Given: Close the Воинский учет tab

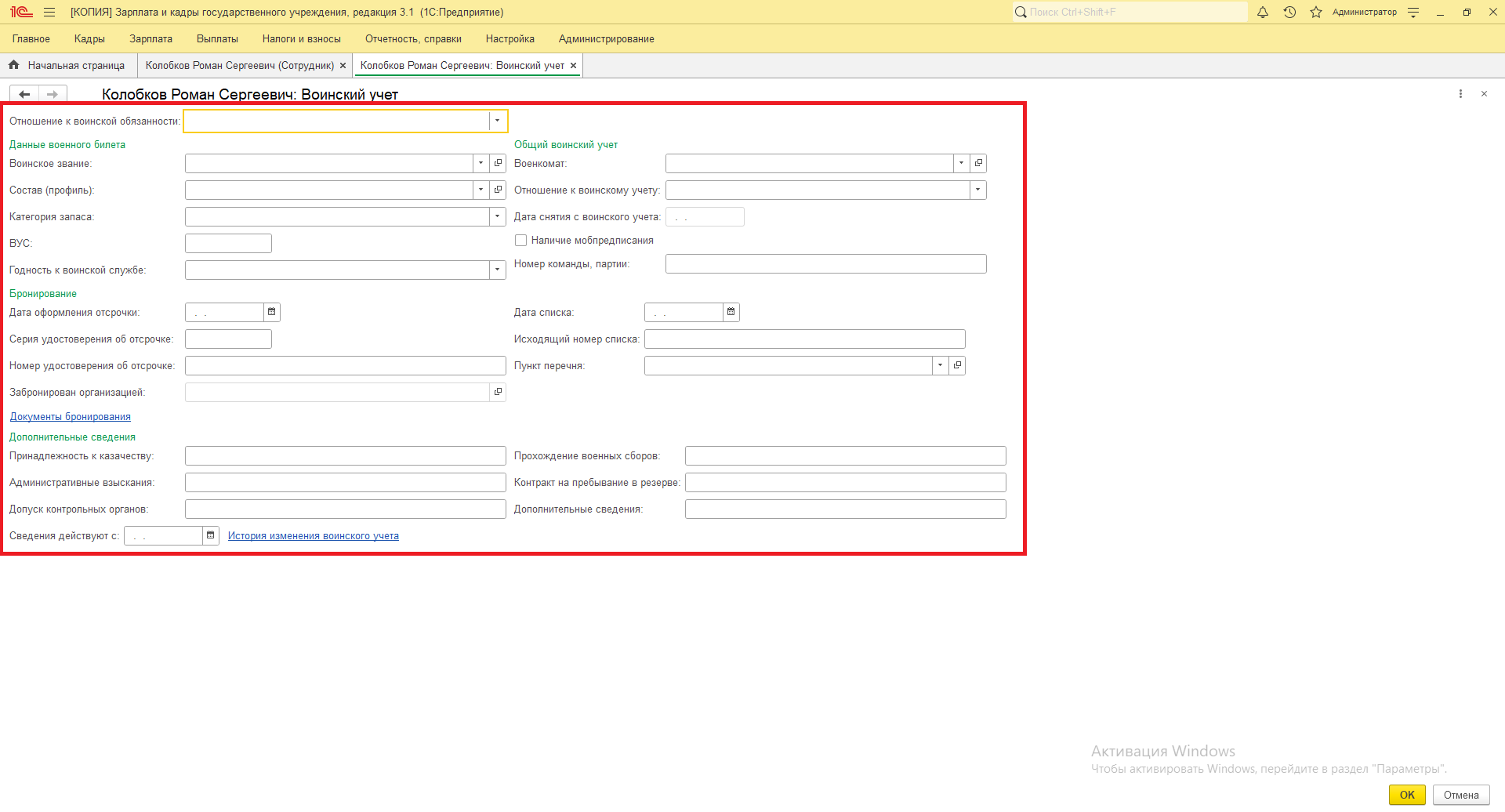Looking at the screenshot, I should (573, 66).
